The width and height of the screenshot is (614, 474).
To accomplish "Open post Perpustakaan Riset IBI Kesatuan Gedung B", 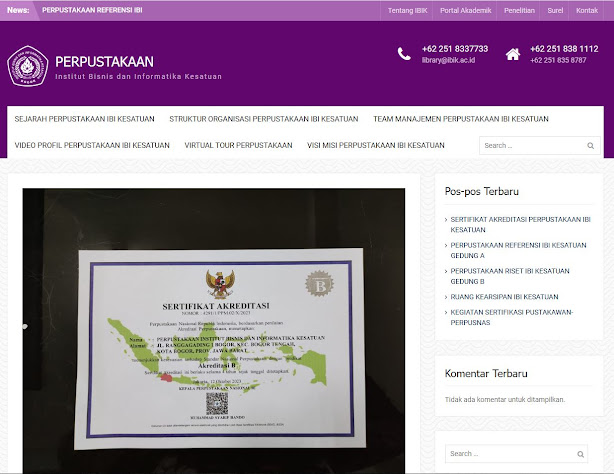I will [509, 276].
